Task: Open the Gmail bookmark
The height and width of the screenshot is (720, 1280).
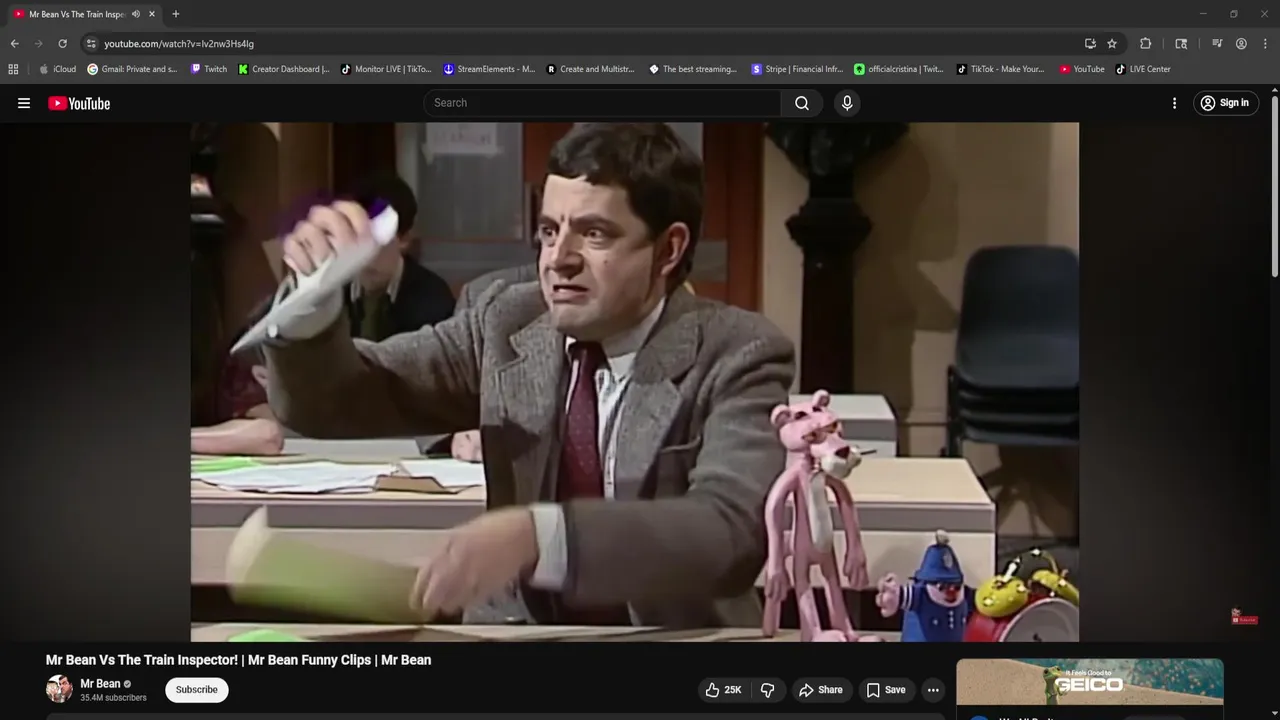Action: pos(132,69)
